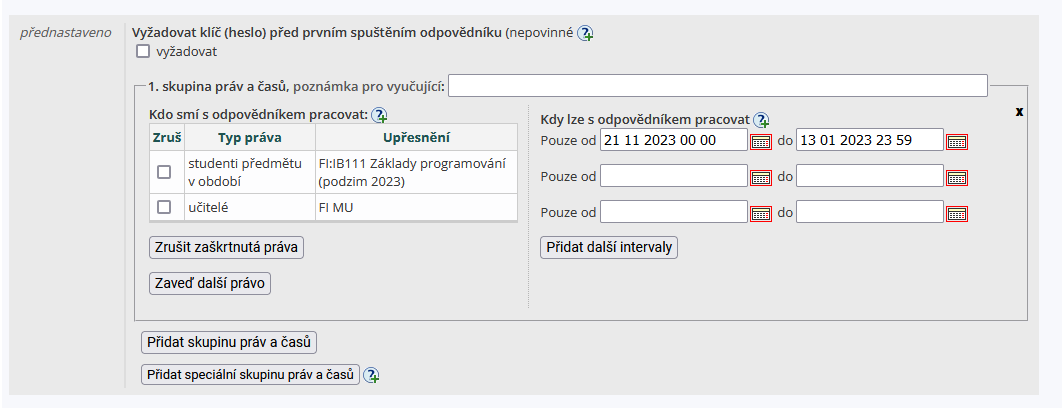Click 'Zrušit zaškrtnutá práva' button
This screenshot has height=408, width=1062.
pyautogui.click(x=226, y=247)
